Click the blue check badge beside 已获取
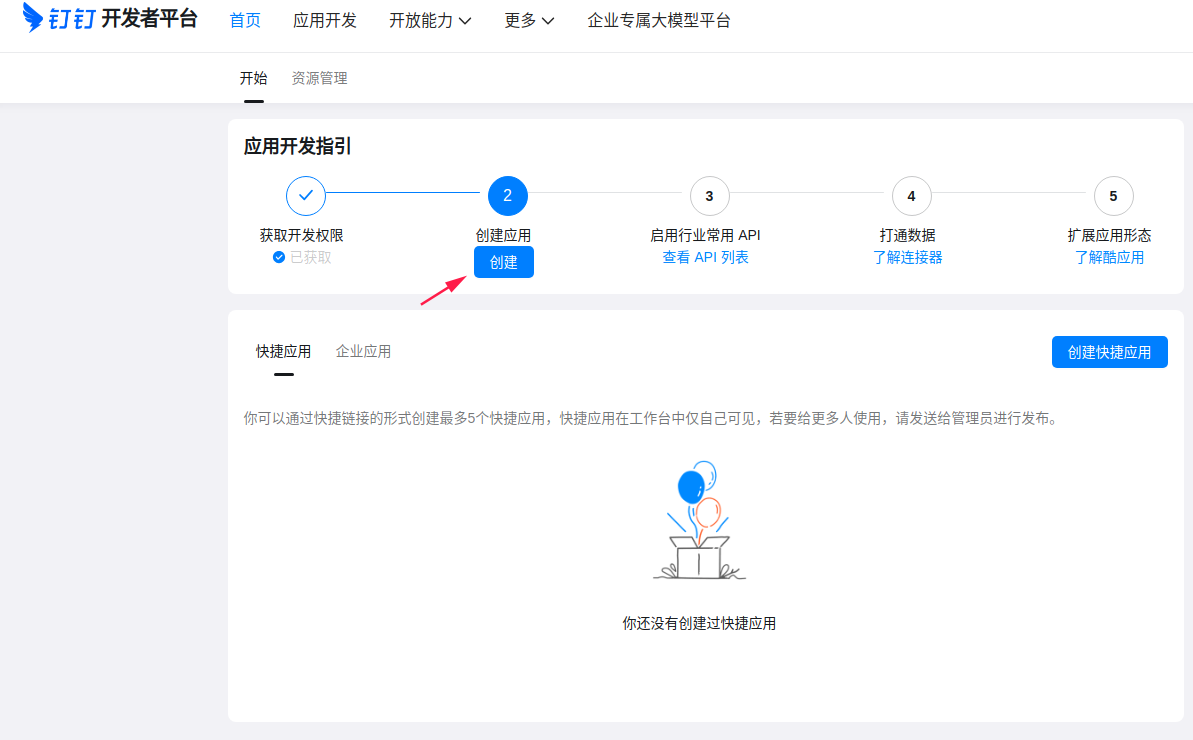Image resolution: width=1193 pixels, height=740 pixels. pyautogui.click(x=278, y=257)
